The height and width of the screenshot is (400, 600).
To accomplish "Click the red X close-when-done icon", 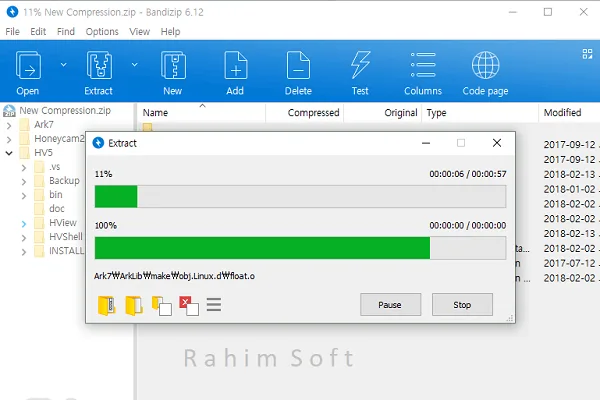I will (x=189, y=306).
